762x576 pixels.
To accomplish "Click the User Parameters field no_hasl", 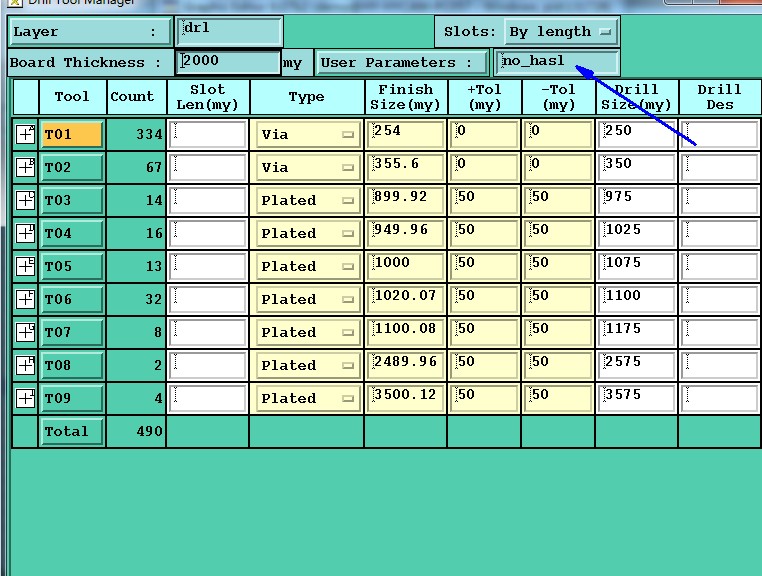I will pos(556,62).
